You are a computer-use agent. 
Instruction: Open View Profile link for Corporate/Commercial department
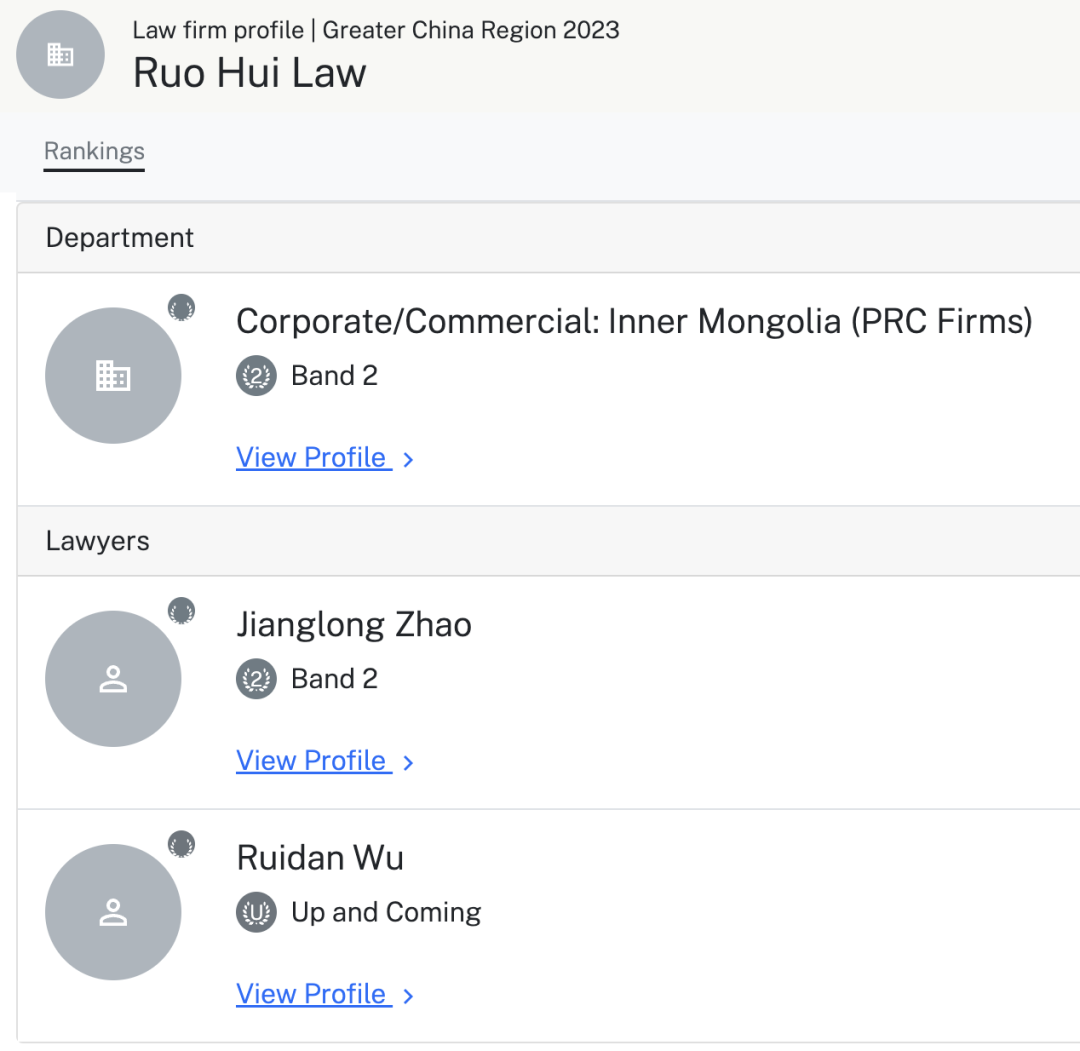click(314, 458)
